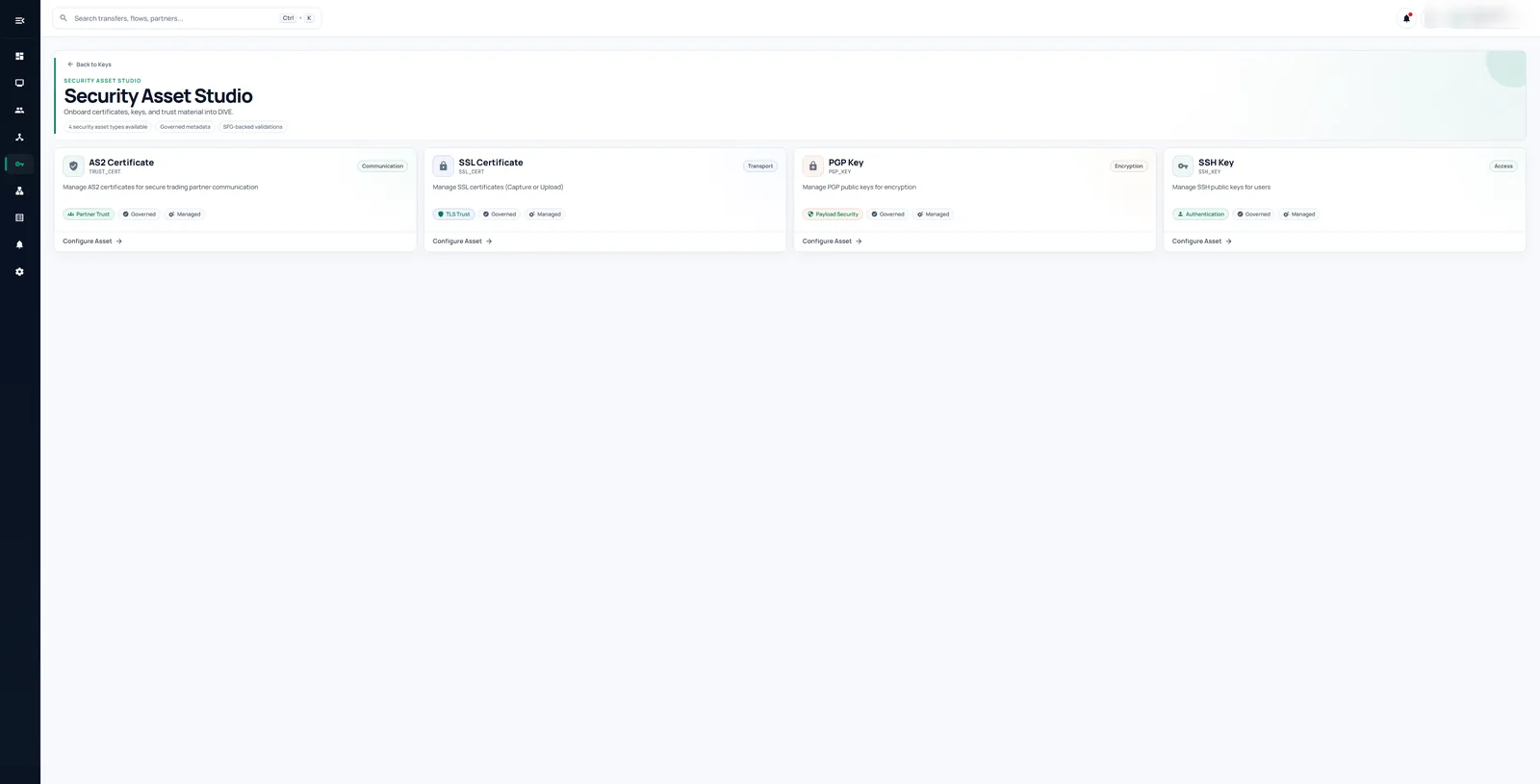
Task: Click the Security Asset Studio heading
Action: [x=158, y=96]
